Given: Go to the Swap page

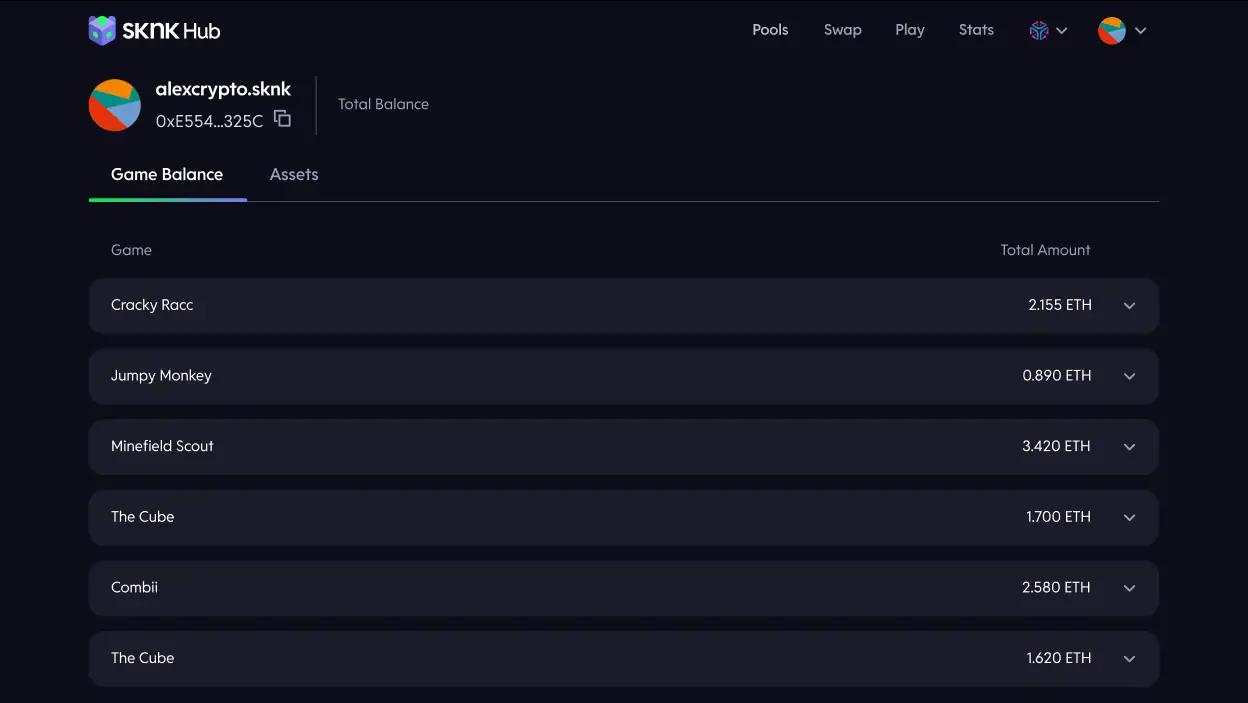Looking at the screenshot, I should pyautogui.click(x=842, y=30).
